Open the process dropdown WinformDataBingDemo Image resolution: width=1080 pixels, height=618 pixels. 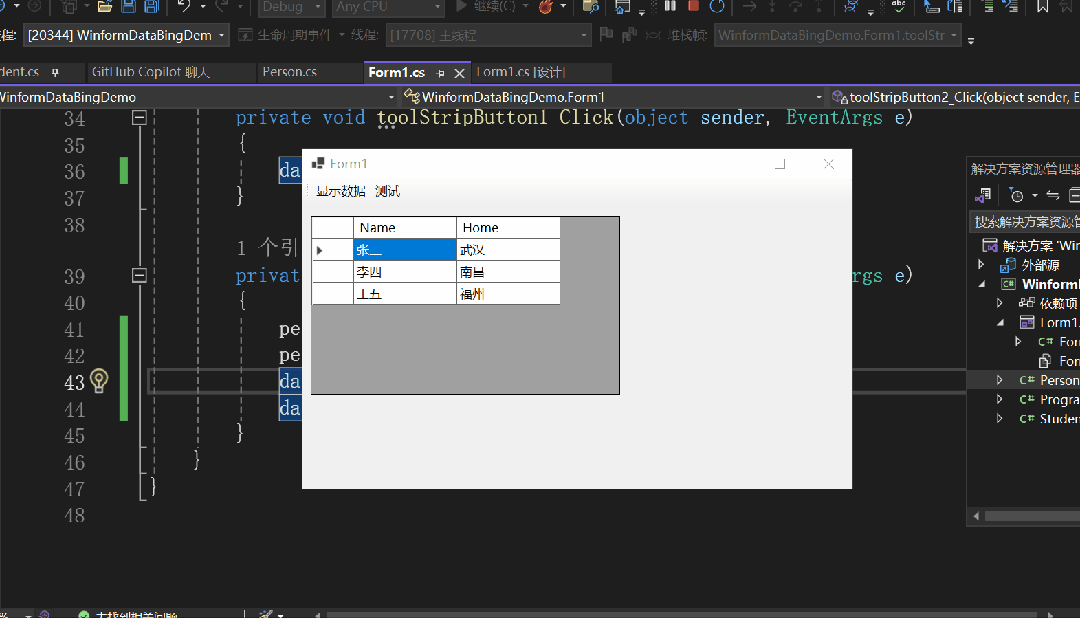126,35
